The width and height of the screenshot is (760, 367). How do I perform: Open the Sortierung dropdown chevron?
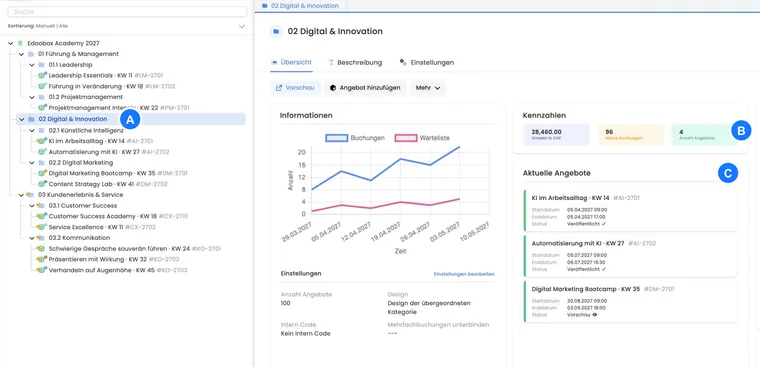[242, 26]
